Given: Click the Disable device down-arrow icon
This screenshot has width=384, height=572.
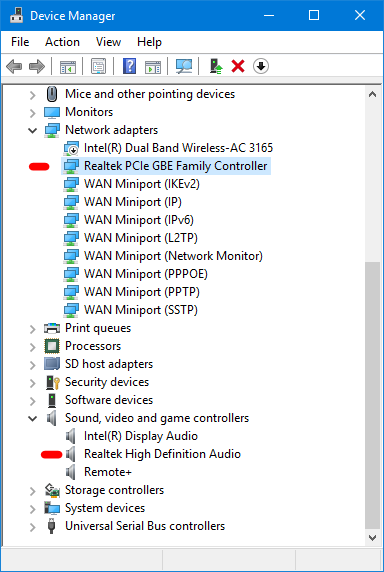Looking at the screenshot, I should (x=261, y=66).
